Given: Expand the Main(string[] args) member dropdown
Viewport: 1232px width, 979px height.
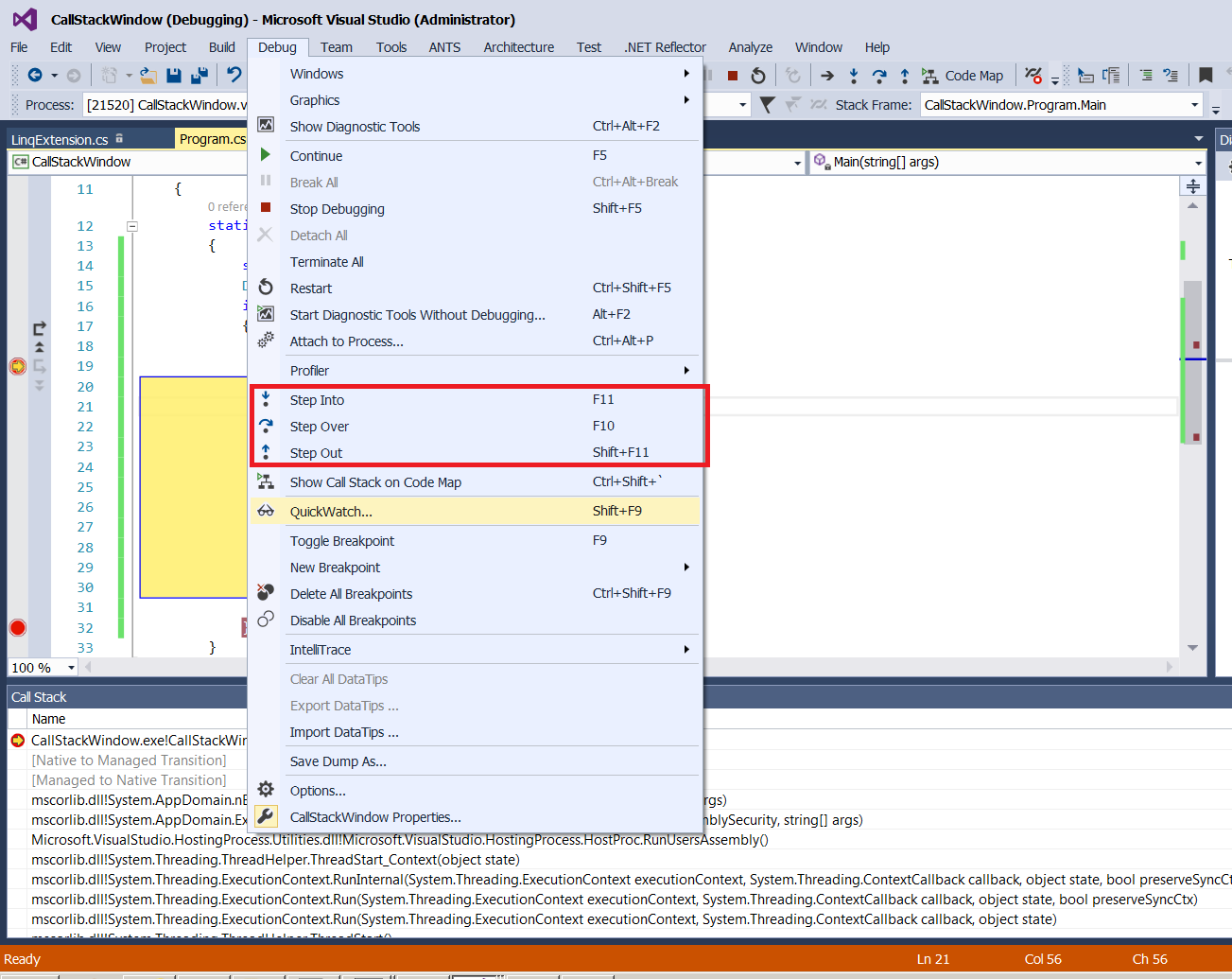Looking at the screenshot, I should tap(1199, 163).
